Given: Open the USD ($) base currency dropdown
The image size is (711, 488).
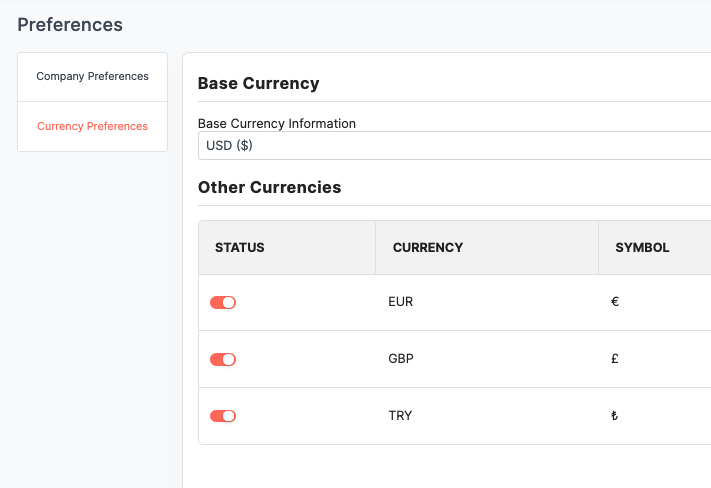Looking at the screenshot, I should click(454, 146).
